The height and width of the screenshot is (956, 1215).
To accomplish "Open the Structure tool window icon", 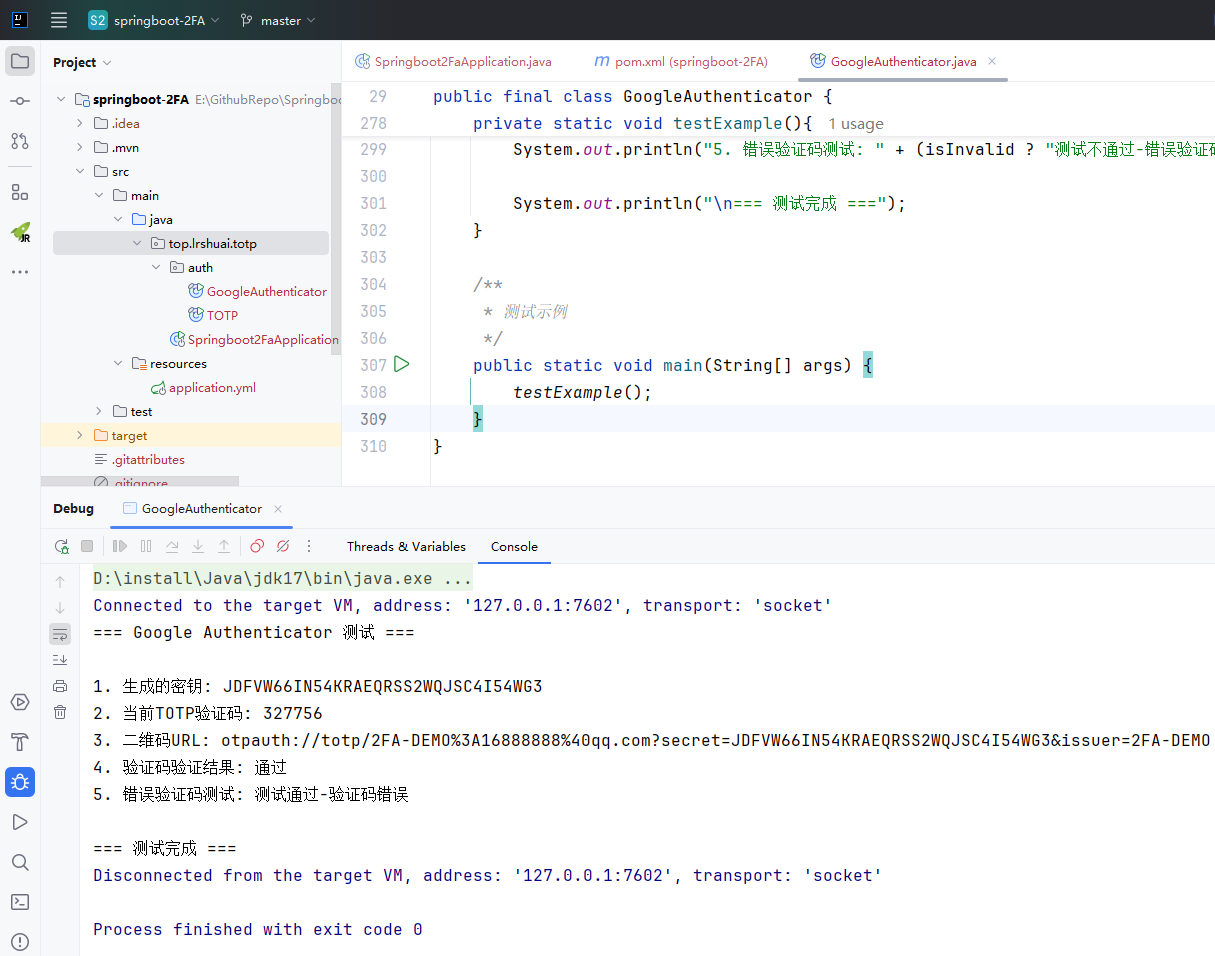I will coord(20,192).
